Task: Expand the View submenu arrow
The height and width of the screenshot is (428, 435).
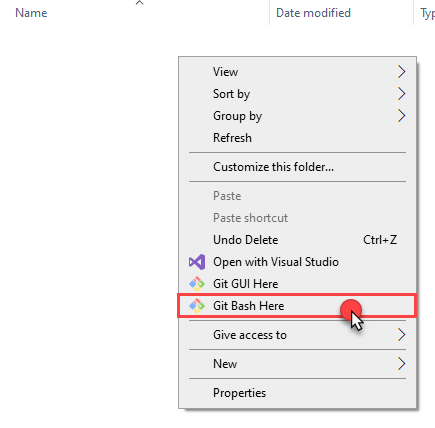Action: [401, 72]
